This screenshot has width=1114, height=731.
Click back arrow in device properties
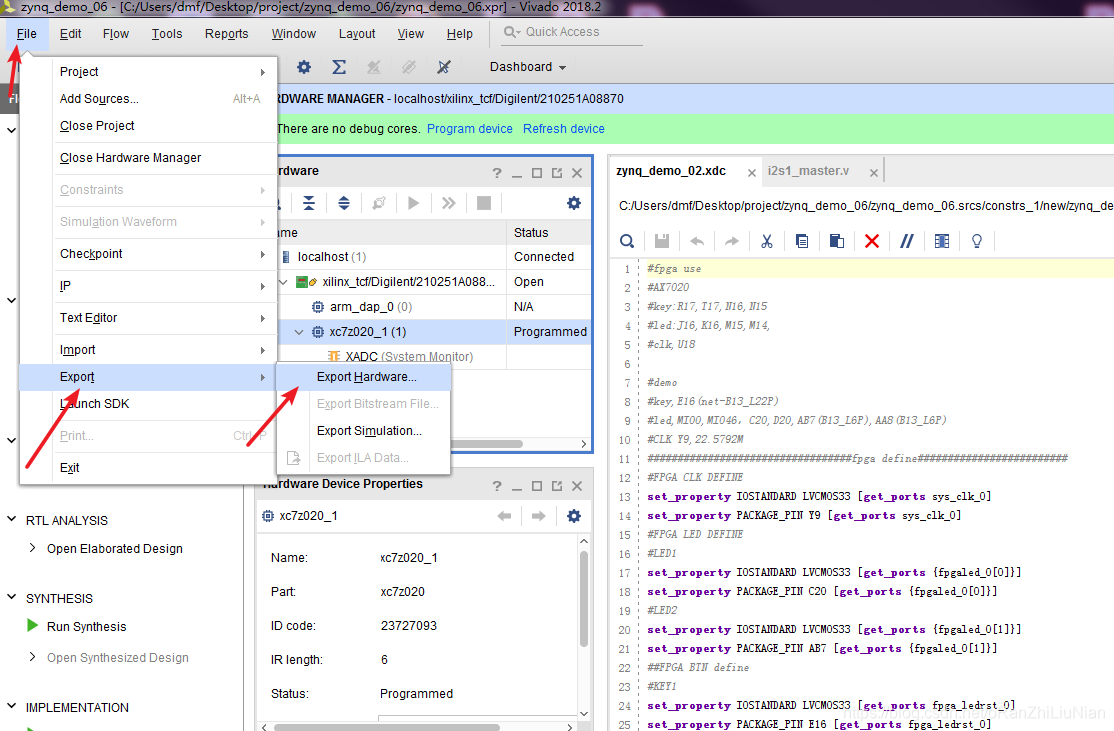click(504, 516)
